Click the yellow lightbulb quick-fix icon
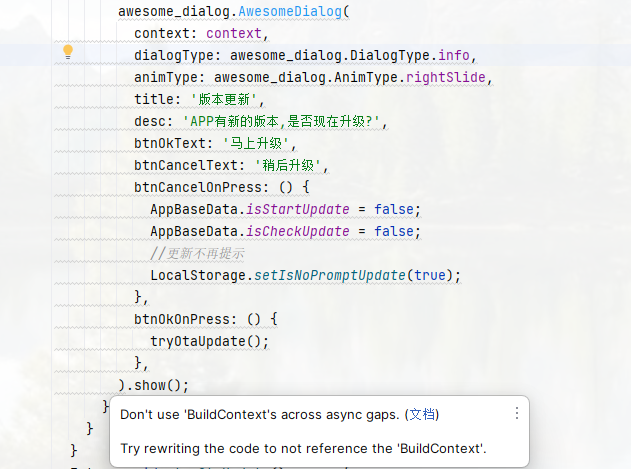 tap(68, 52)
